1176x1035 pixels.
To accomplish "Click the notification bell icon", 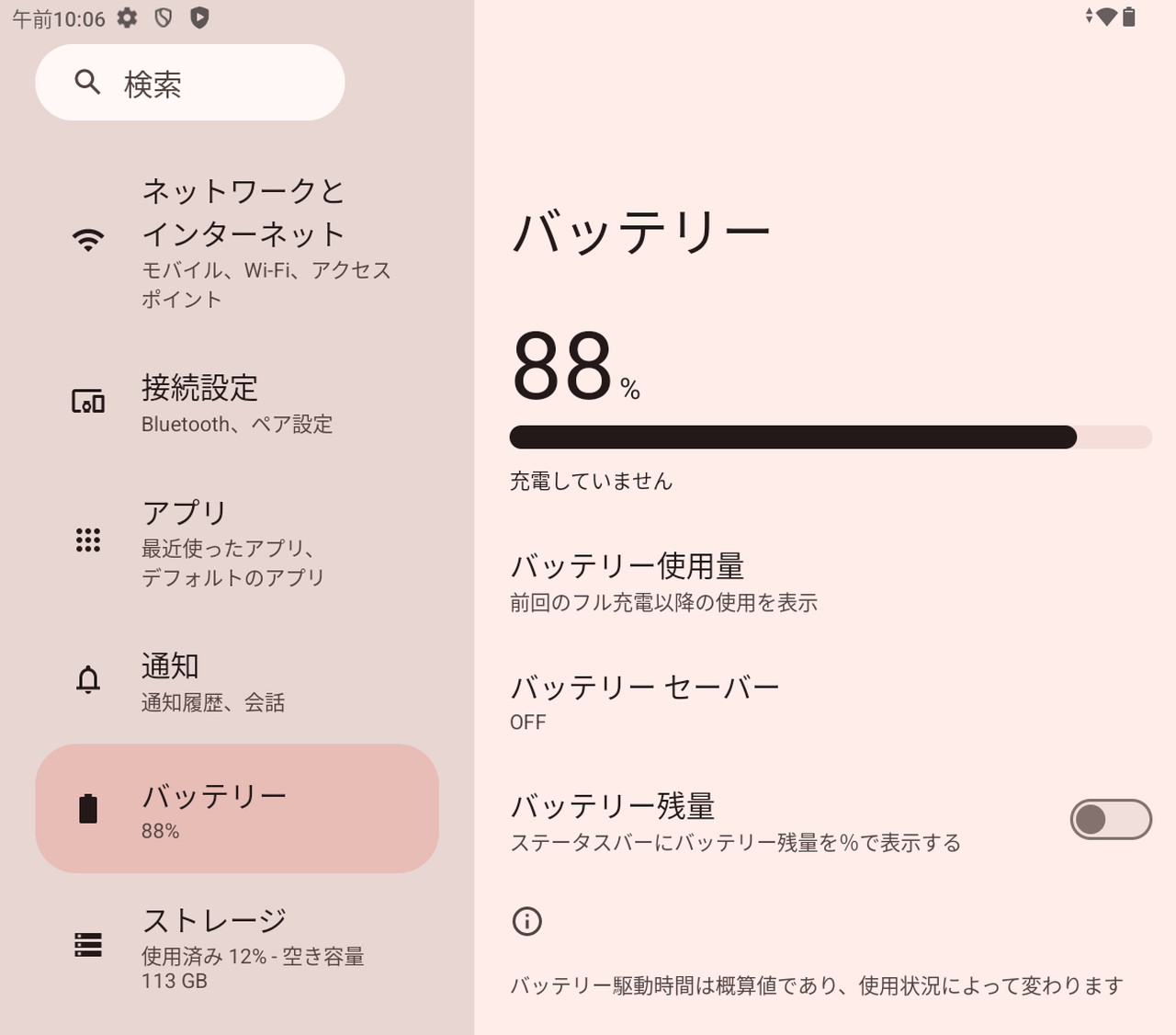I will click(x=88, y=680).
